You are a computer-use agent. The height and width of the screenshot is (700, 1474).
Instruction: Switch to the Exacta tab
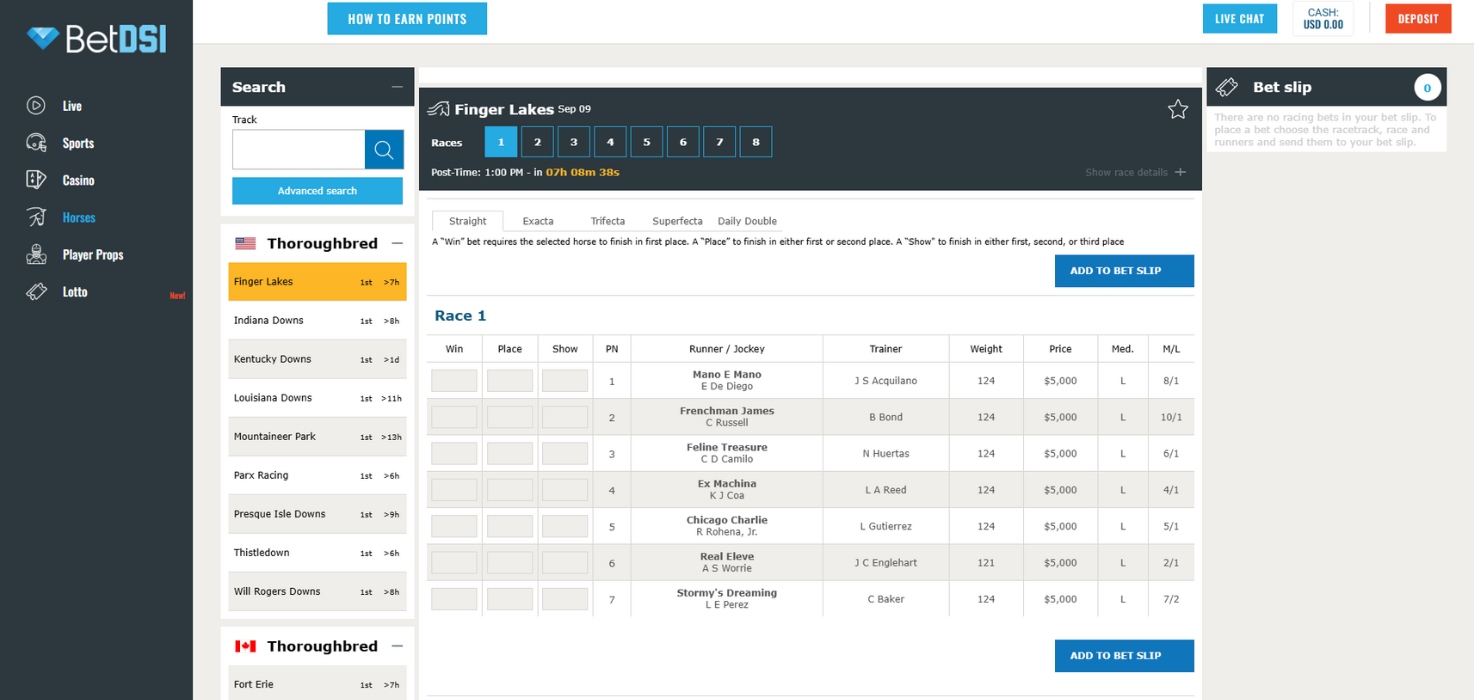[x=538, y=221]
